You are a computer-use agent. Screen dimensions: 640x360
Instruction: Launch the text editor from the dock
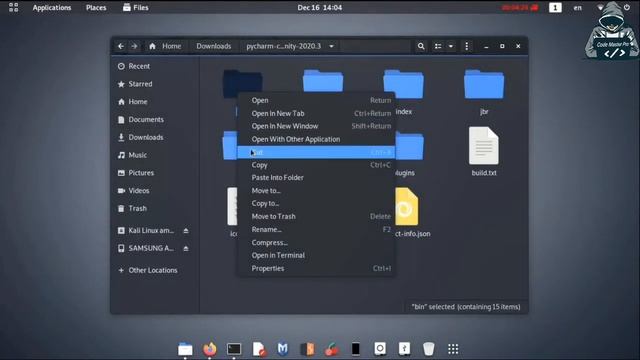(x=258, y=349)
